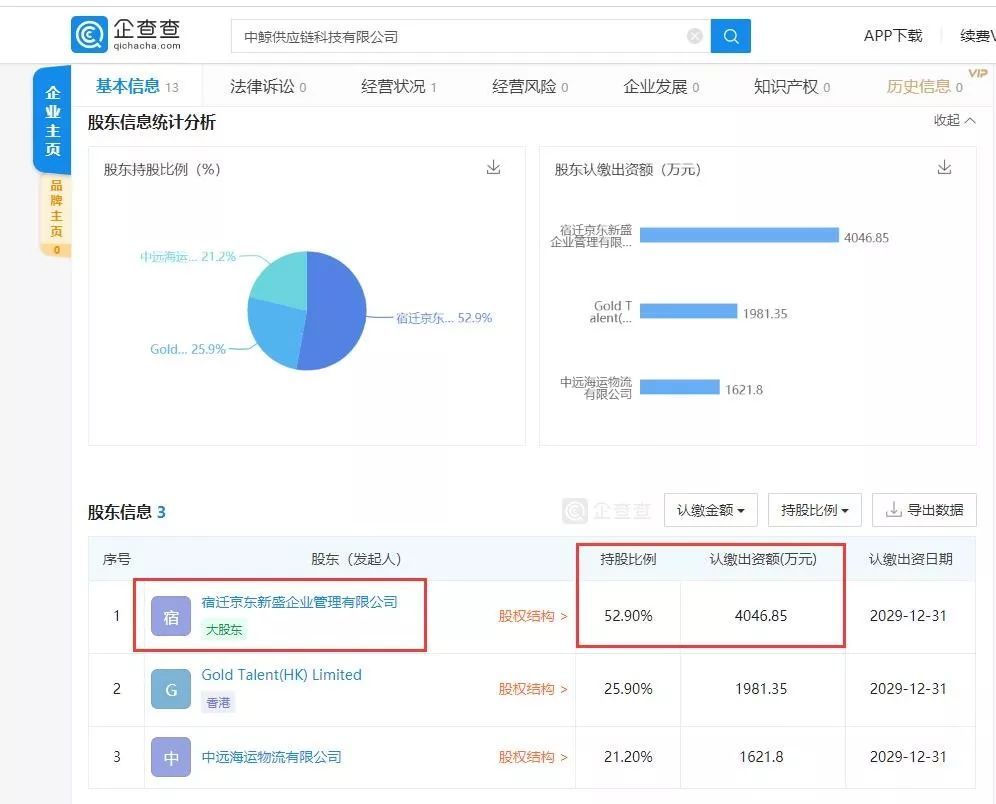Click the Qichacha logo icon
996x804 pixels.
click(89, 35)
